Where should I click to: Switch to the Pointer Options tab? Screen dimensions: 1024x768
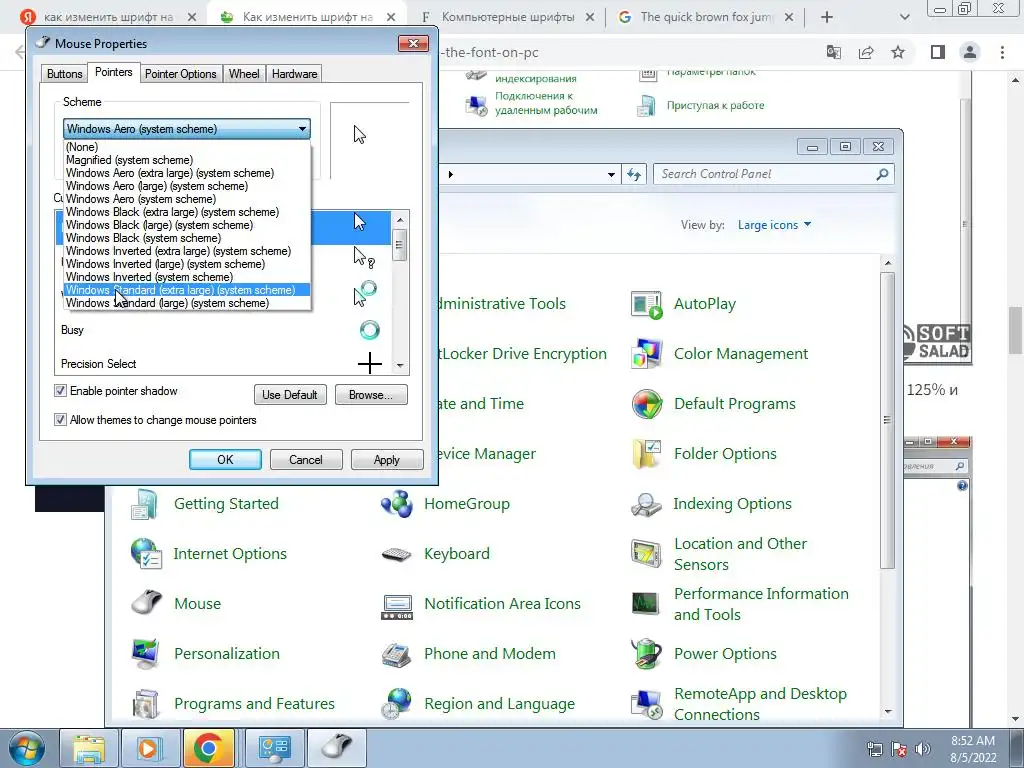point(180,74)
